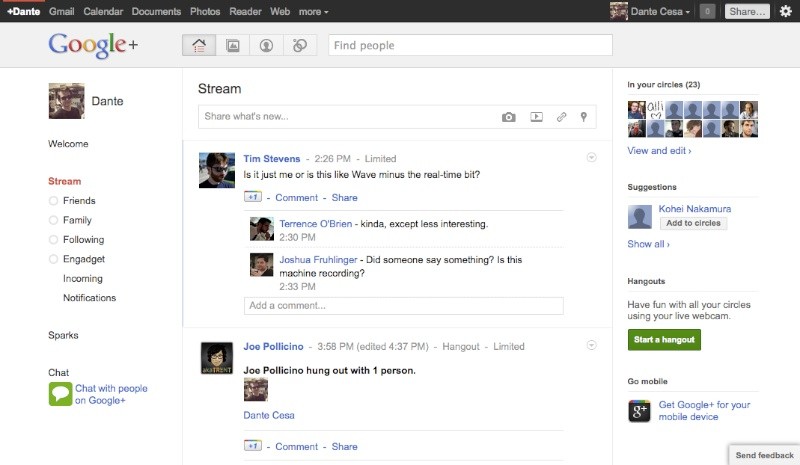Viewport: 800px width, 465px height.
Task: Click the Google+ logo
Action: [93, 45]
